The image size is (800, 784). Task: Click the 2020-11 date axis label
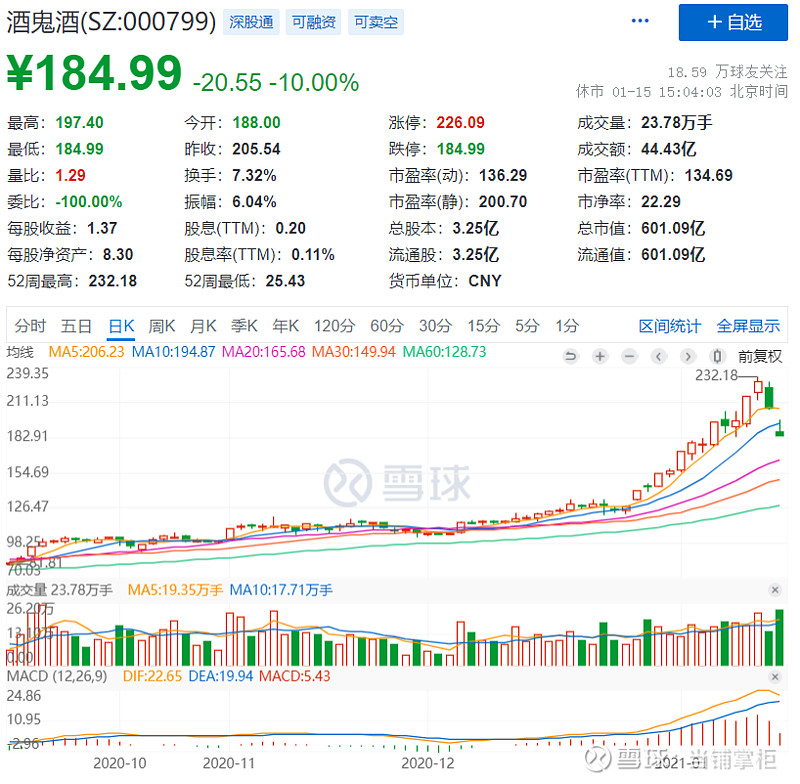pos(229,763)
